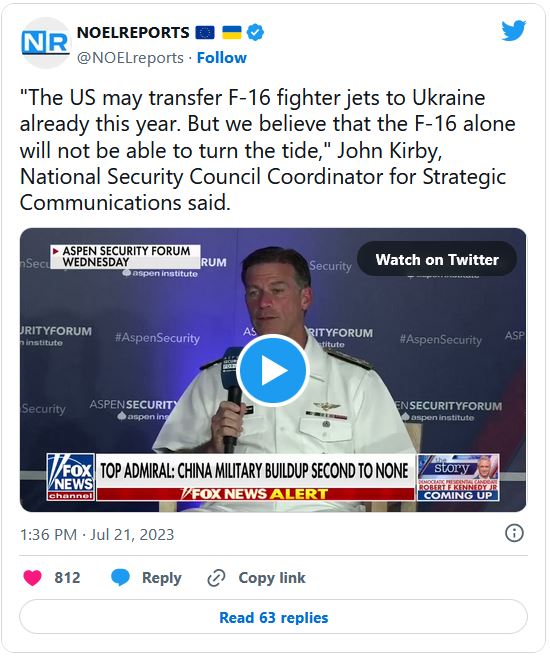Play the embedded Fox News video
The height and width of the screenshot is (659, 550).
(273, 371)
